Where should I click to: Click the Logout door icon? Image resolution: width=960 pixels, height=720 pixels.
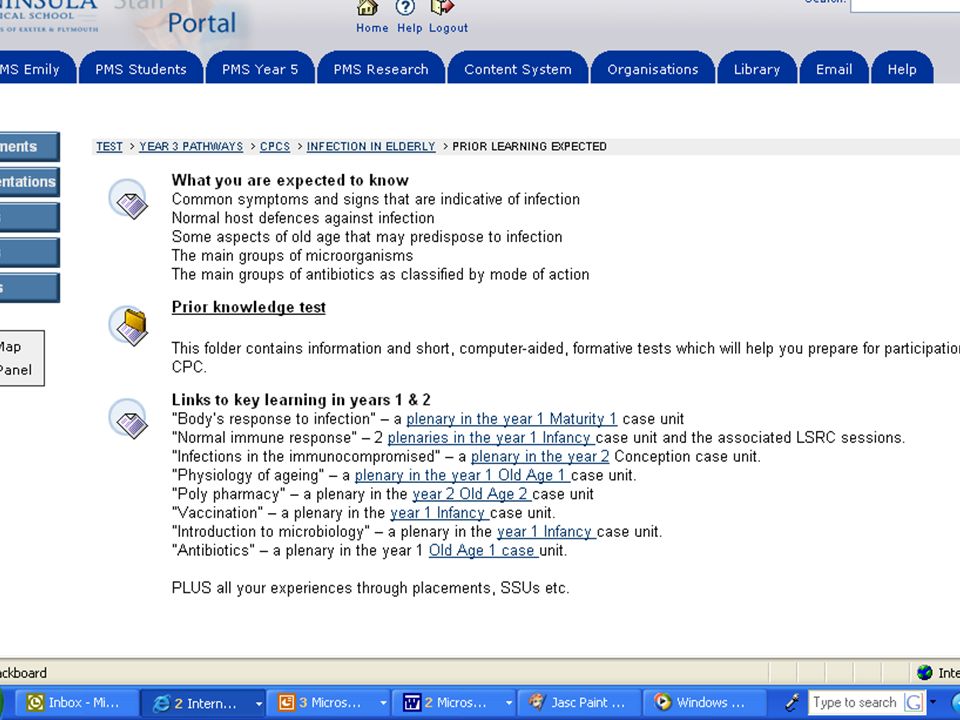coord(442,7)
